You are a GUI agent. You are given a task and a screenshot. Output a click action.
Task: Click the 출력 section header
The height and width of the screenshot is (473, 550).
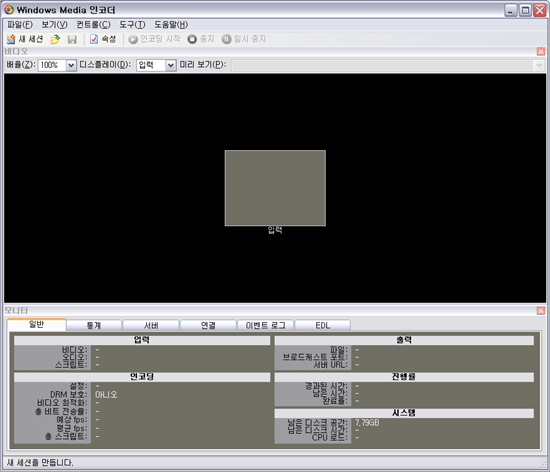click(x=404, y=340)
